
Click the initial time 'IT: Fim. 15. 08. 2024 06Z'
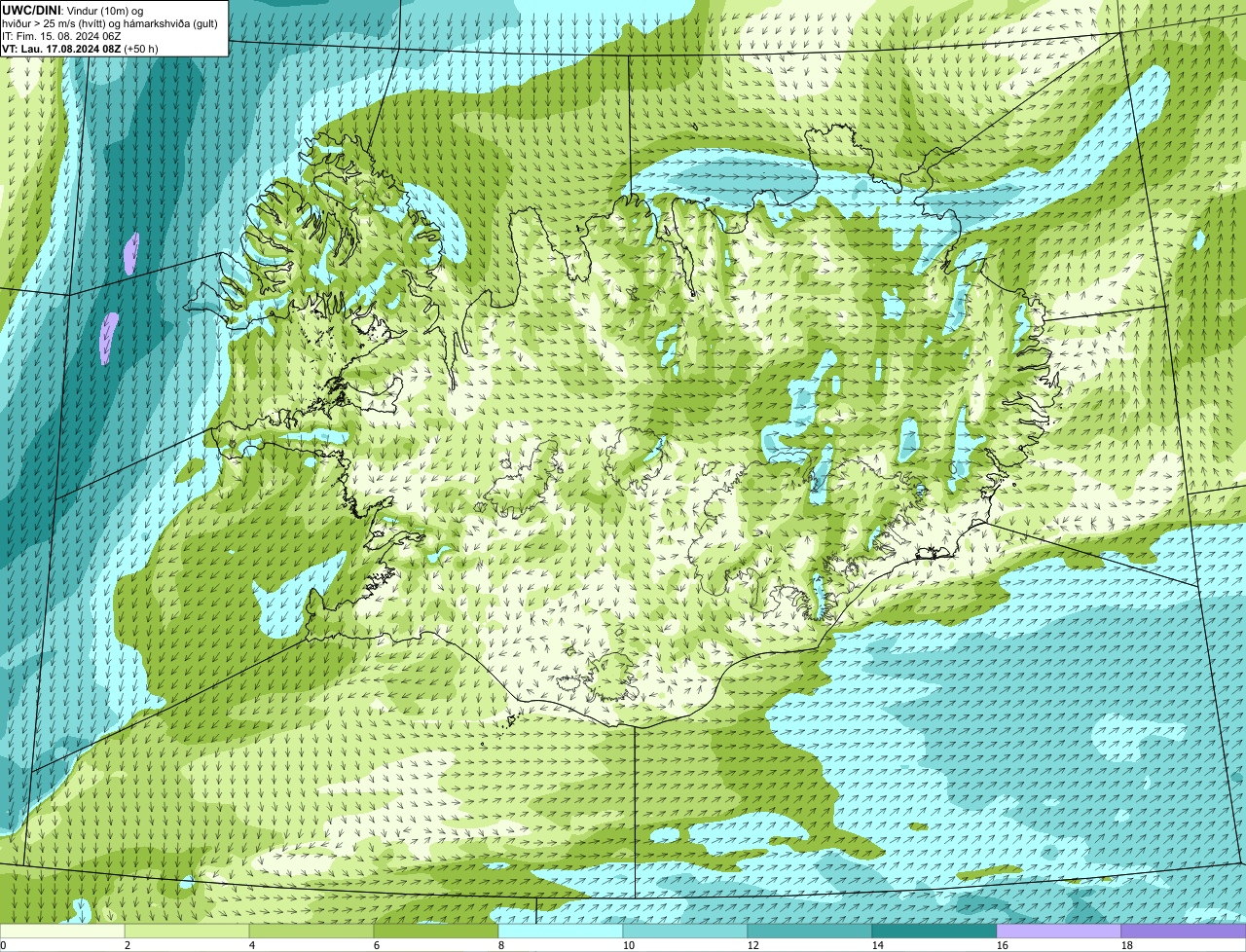pos(61,35)
